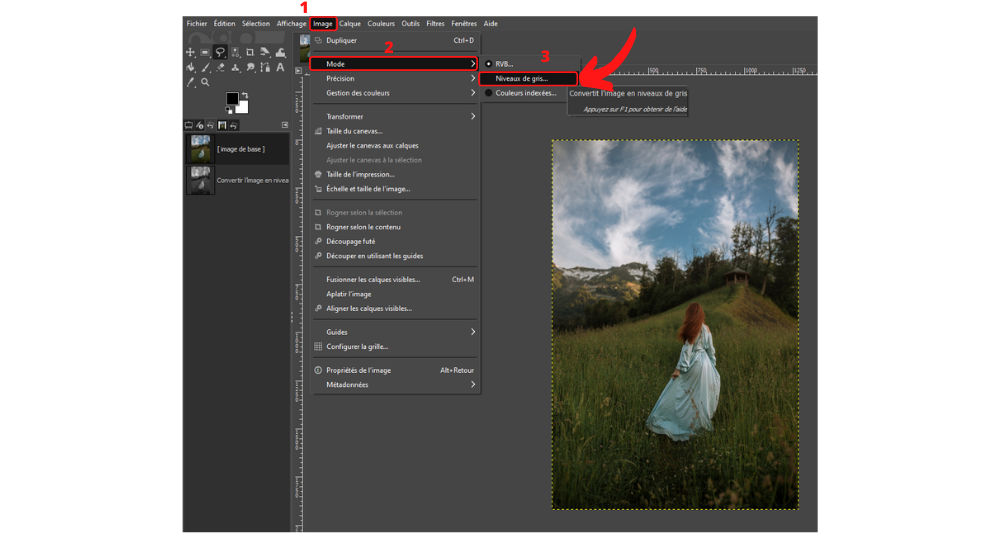Expand the Gestion des couleurs submenu arrow
The image size is (1000, 560).
[473, 93]
